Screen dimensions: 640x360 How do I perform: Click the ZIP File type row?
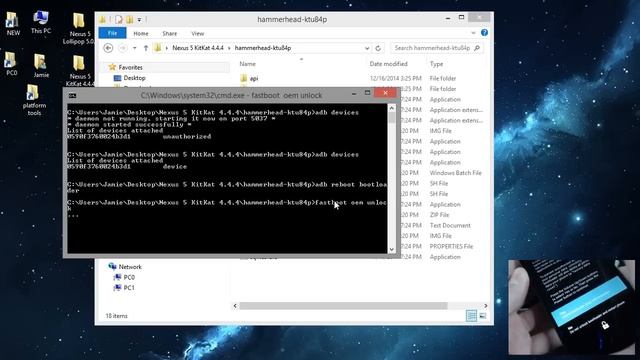439,215
